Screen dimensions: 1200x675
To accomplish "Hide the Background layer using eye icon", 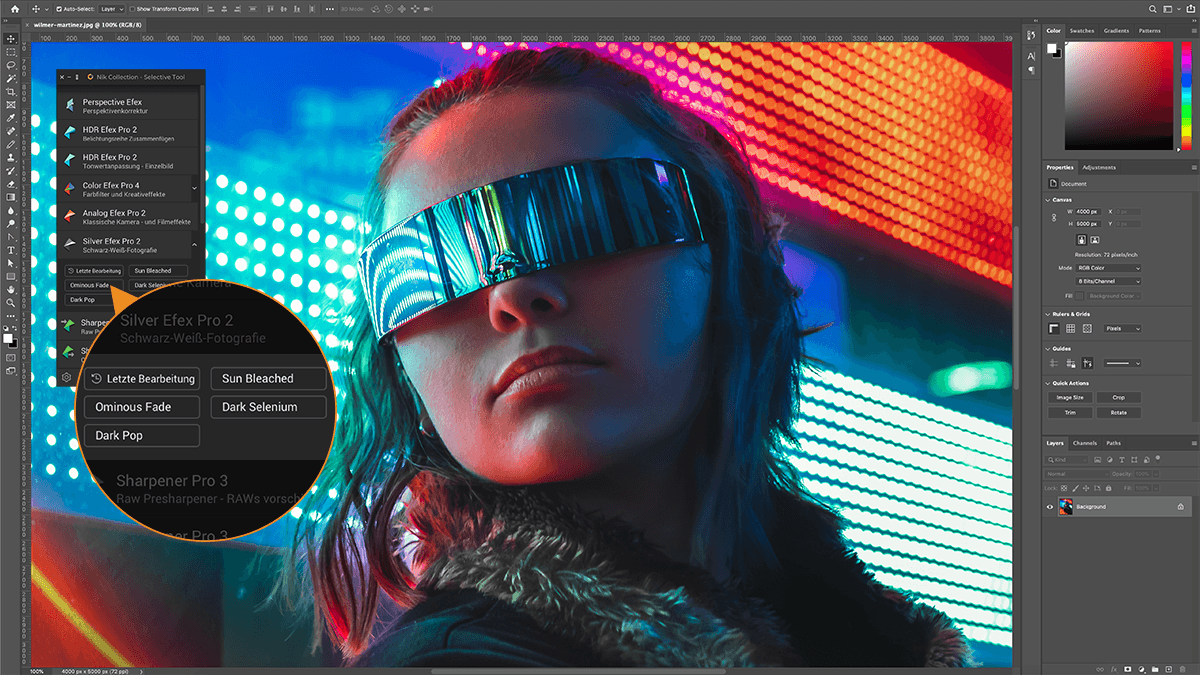I will pos(1050,507).
